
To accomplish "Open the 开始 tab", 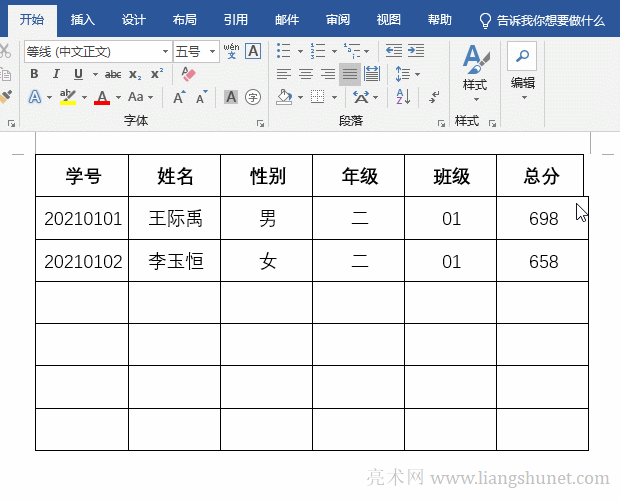I will 32,20.
